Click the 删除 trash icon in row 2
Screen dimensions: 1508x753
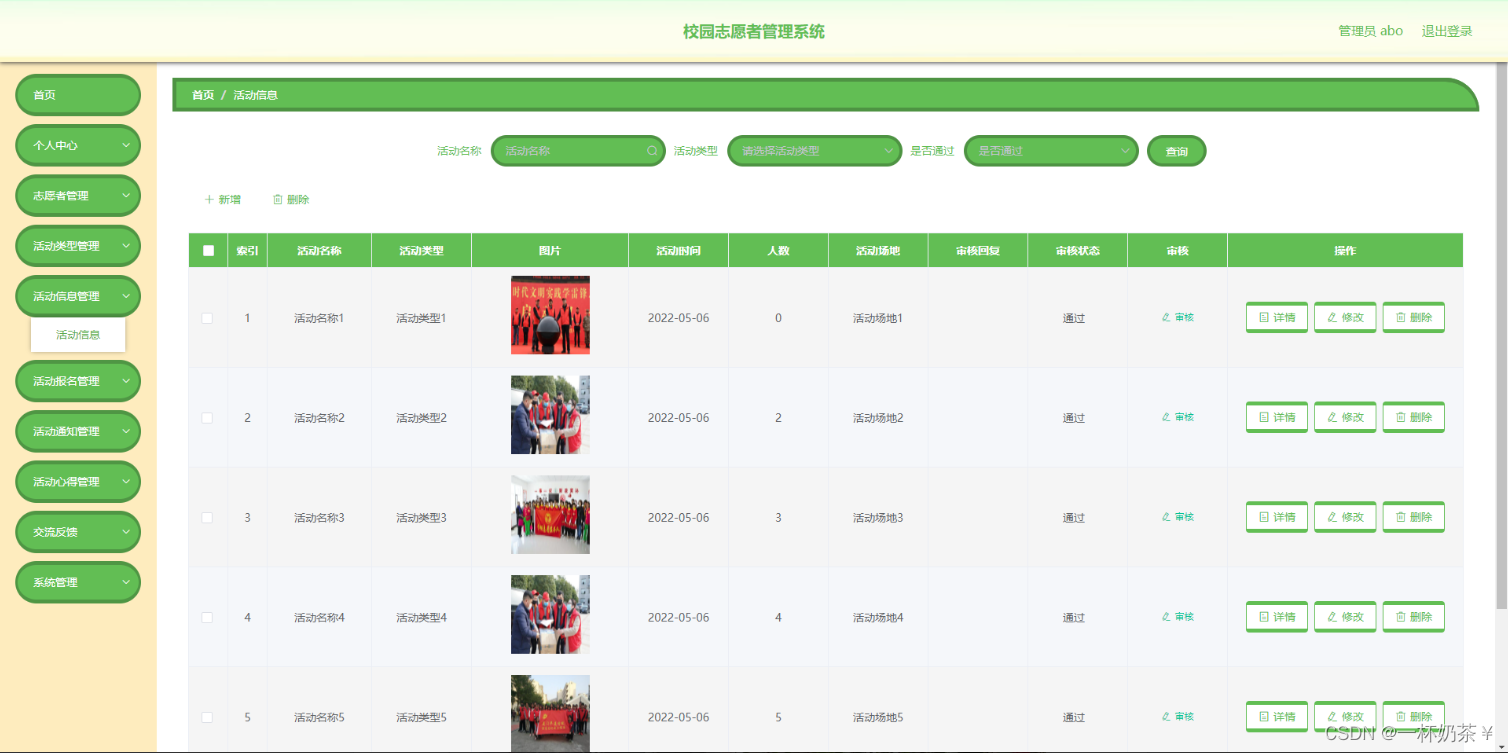[x=1401, y=417]
